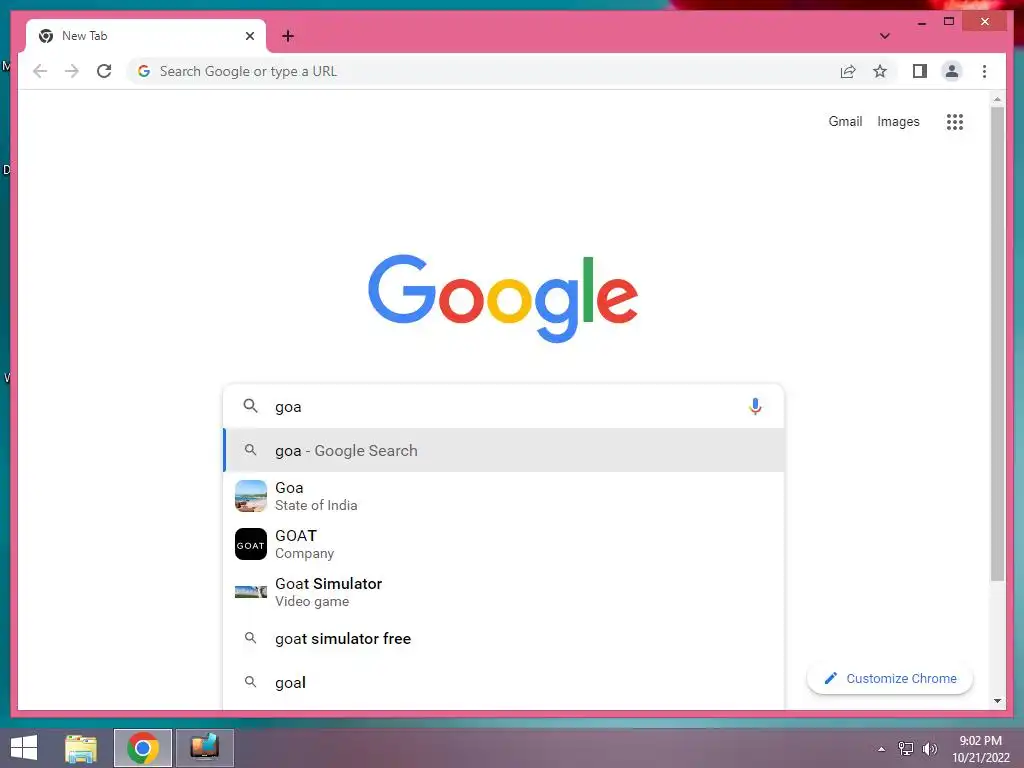Show hidden tray icons arrow
This screenshot has height=768, width=1024.
(882, 749)
